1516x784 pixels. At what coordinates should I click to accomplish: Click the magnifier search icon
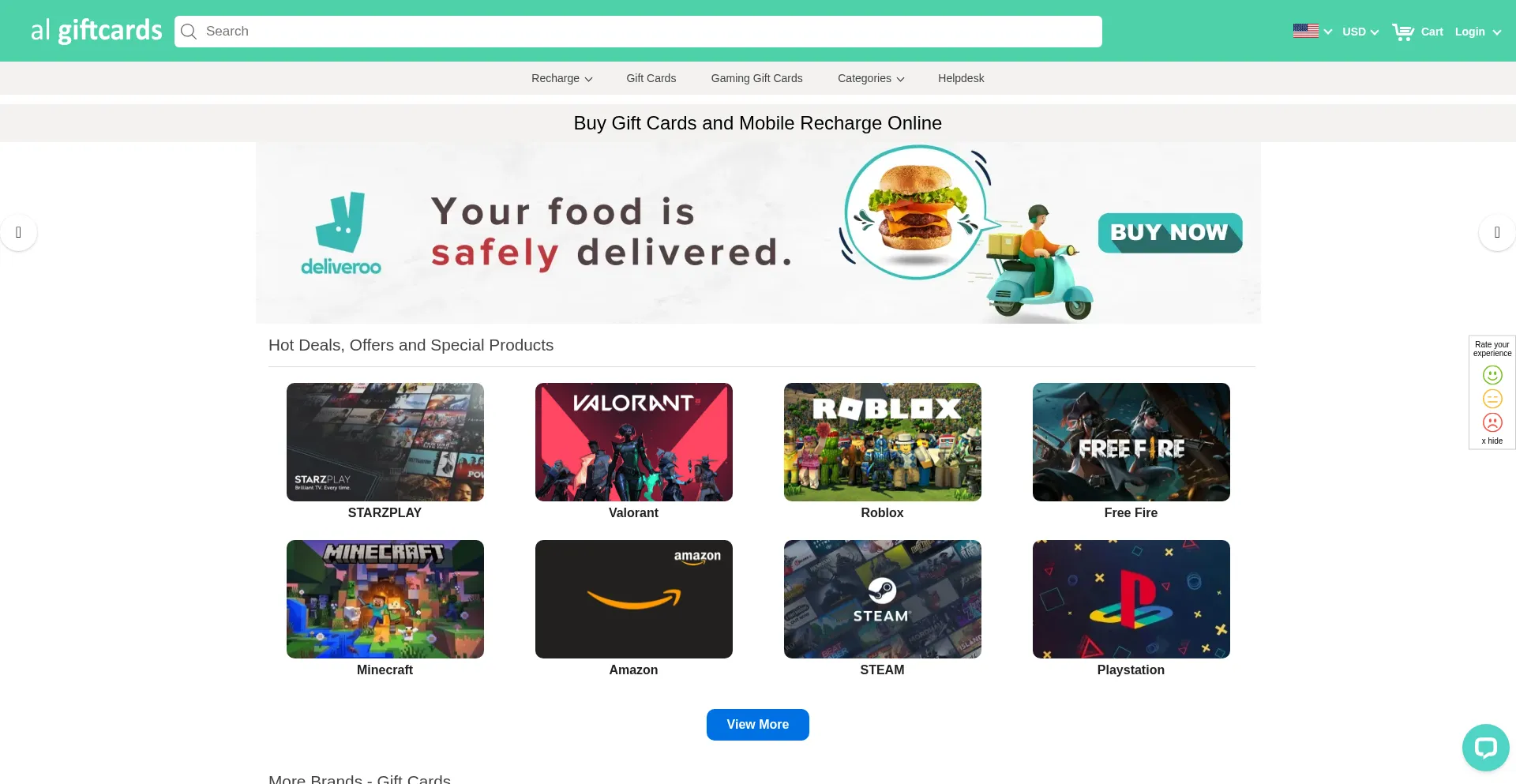(x=189, y=32)
